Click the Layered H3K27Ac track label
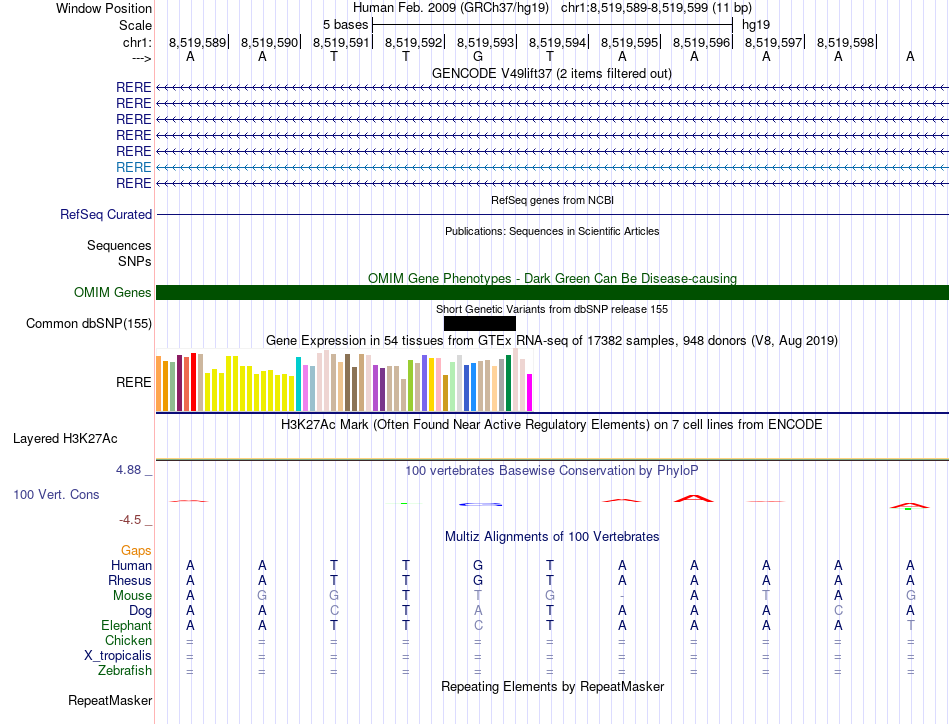This screenshot has width=950, height=724. [65, 439]
